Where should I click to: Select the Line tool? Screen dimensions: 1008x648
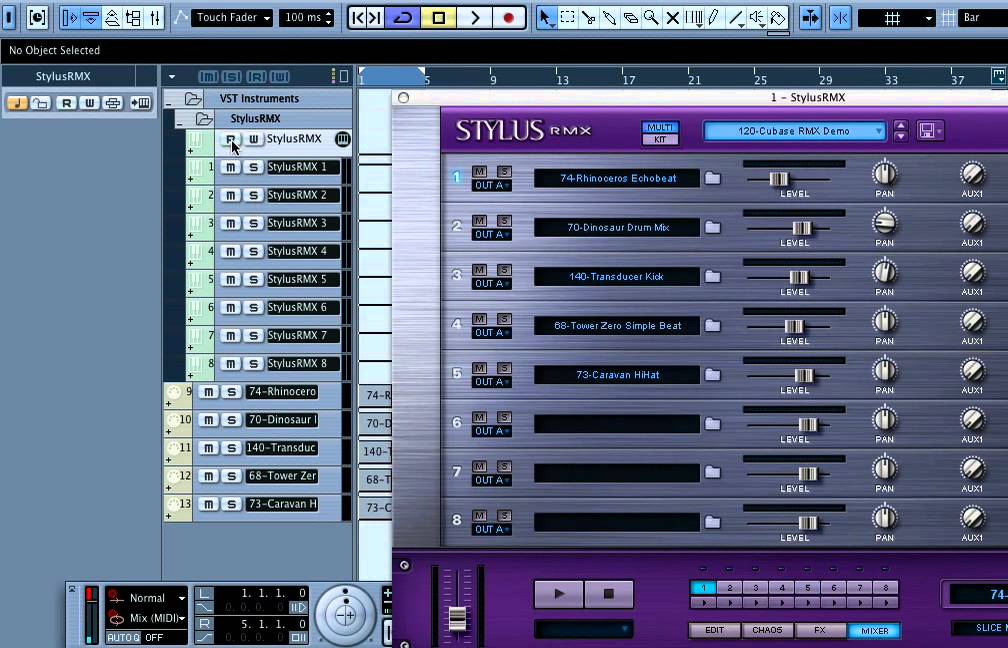[735, 17]
